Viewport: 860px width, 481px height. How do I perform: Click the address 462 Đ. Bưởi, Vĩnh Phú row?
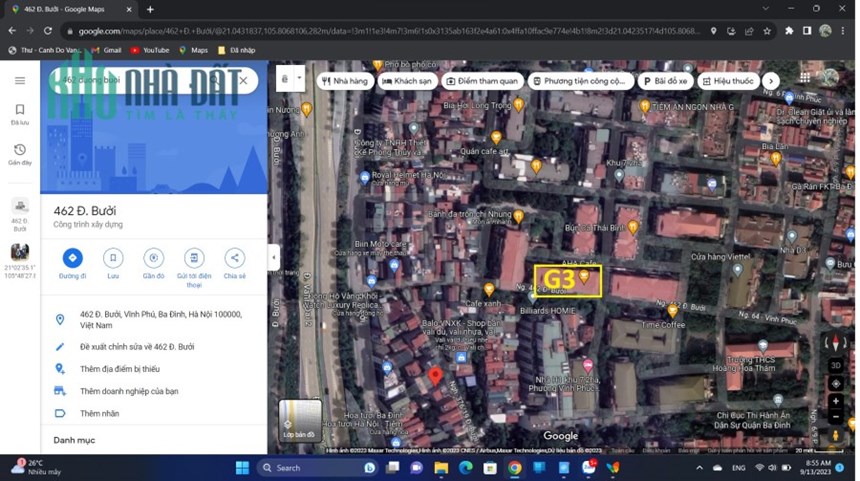[x=154, y=319]
